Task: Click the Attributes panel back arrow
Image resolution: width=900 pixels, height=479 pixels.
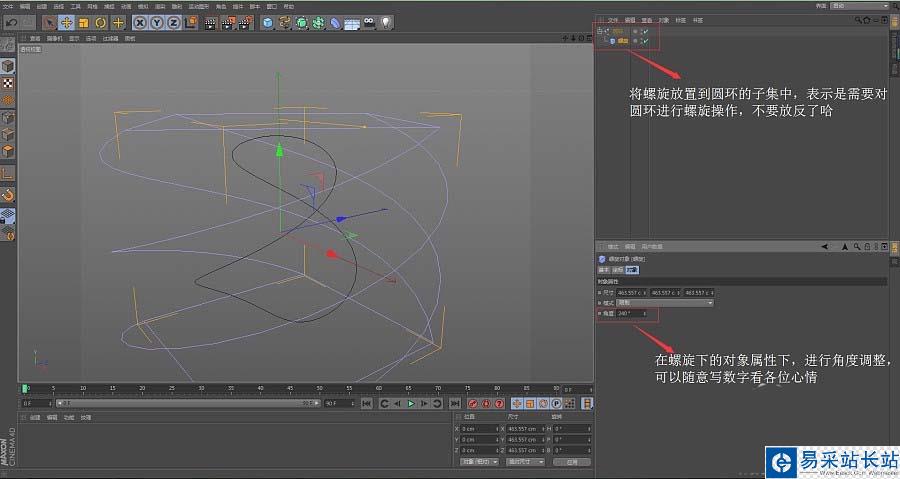Action: tap(824, 247)
